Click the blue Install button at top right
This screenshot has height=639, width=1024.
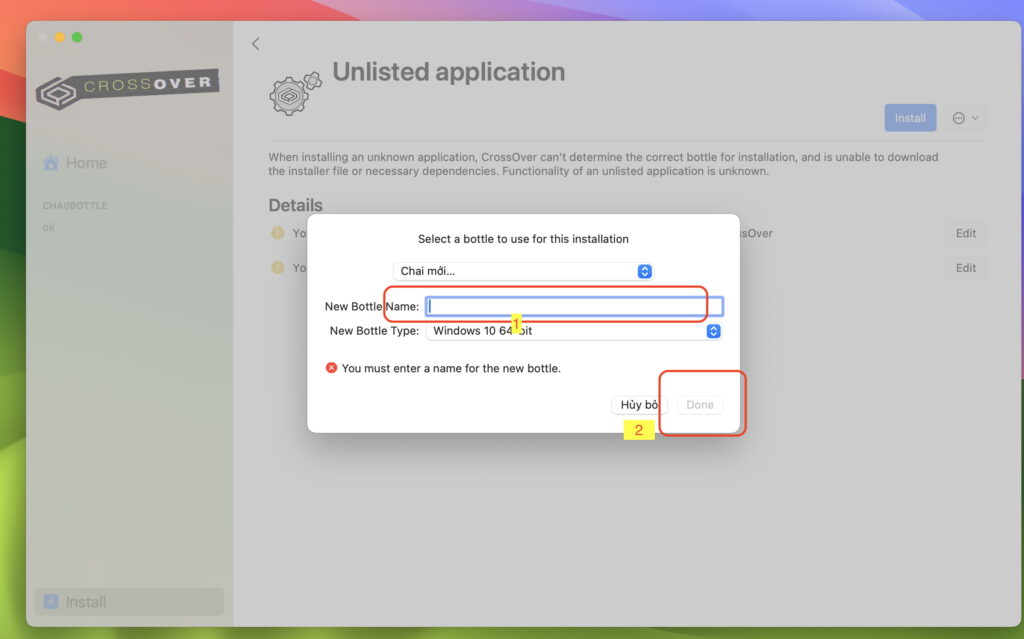(x=910, y=118)
